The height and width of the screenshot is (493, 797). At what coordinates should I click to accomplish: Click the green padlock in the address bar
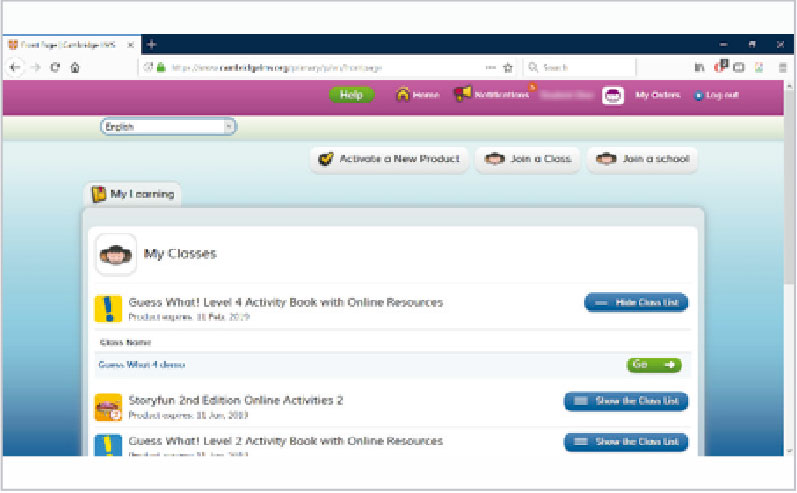pos(161,67)
